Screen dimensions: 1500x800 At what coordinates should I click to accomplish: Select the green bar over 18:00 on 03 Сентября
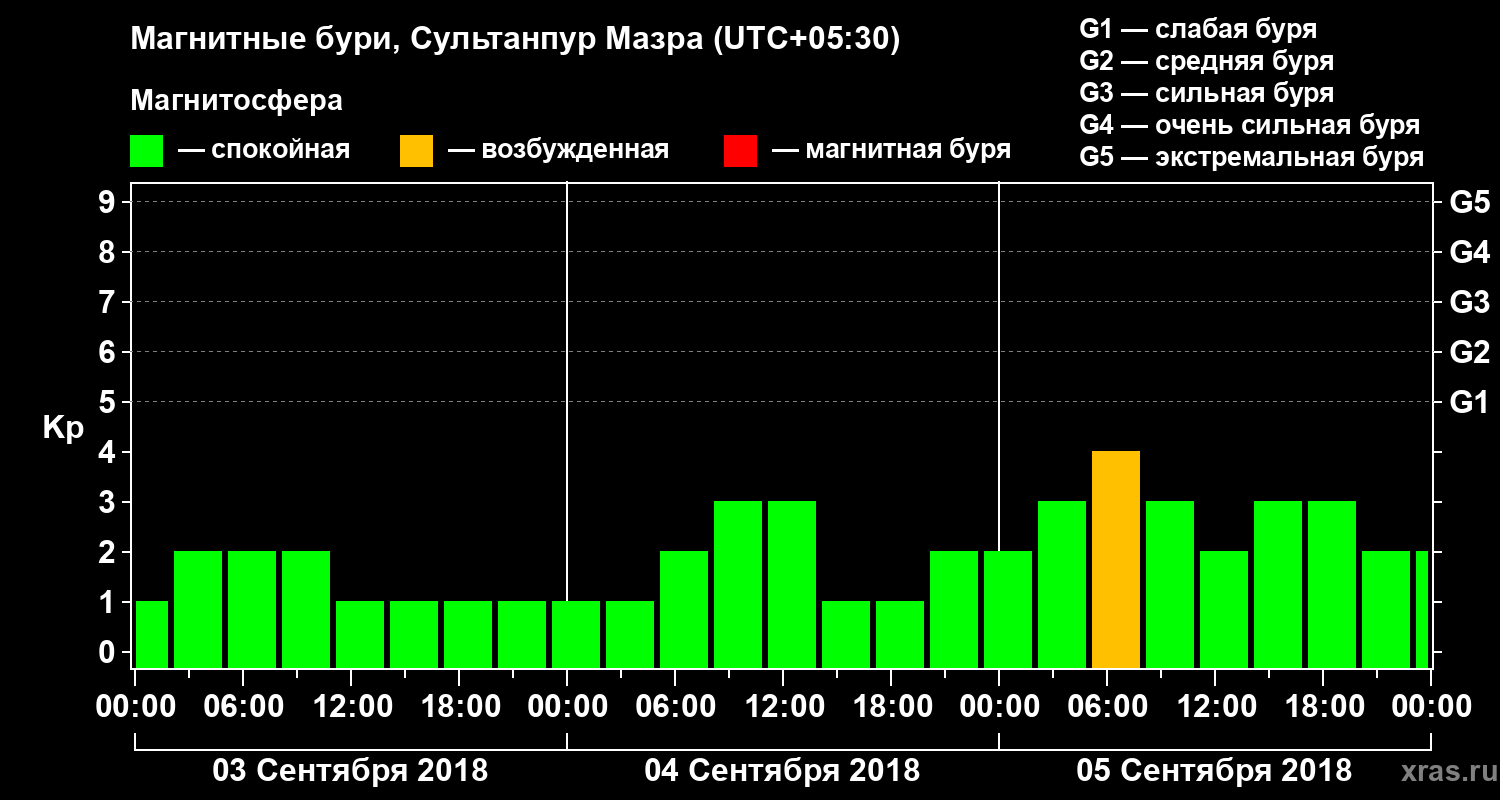click(x=468, y=635)
